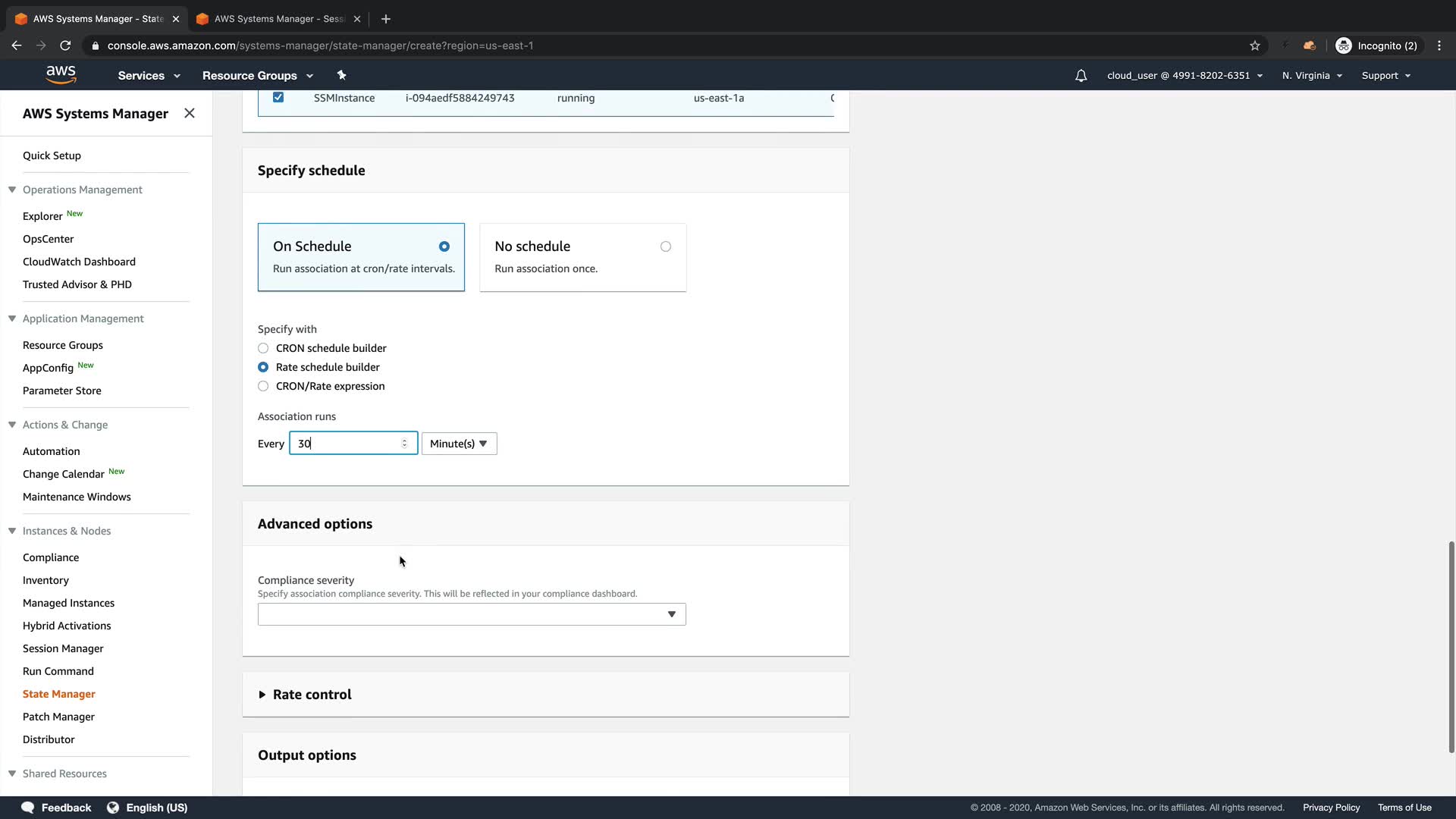Open Patch Manager in sidebar
Image resolution: width=1456 pixels, height=819 pixels.
coord(58,717)
